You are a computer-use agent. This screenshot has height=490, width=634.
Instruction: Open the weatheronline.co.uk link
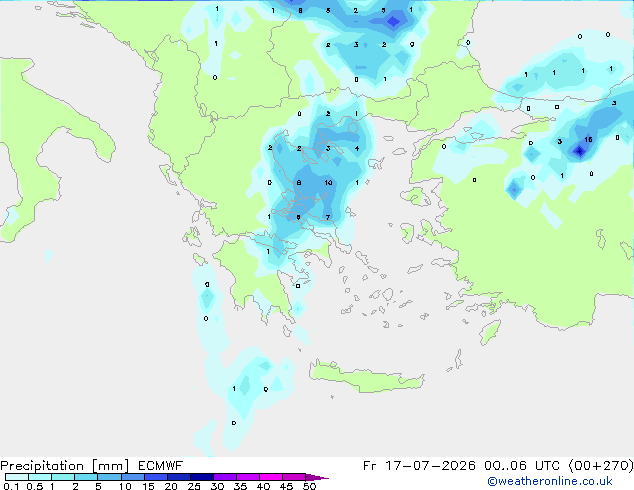pyautogui.click(x=550, y=481)
